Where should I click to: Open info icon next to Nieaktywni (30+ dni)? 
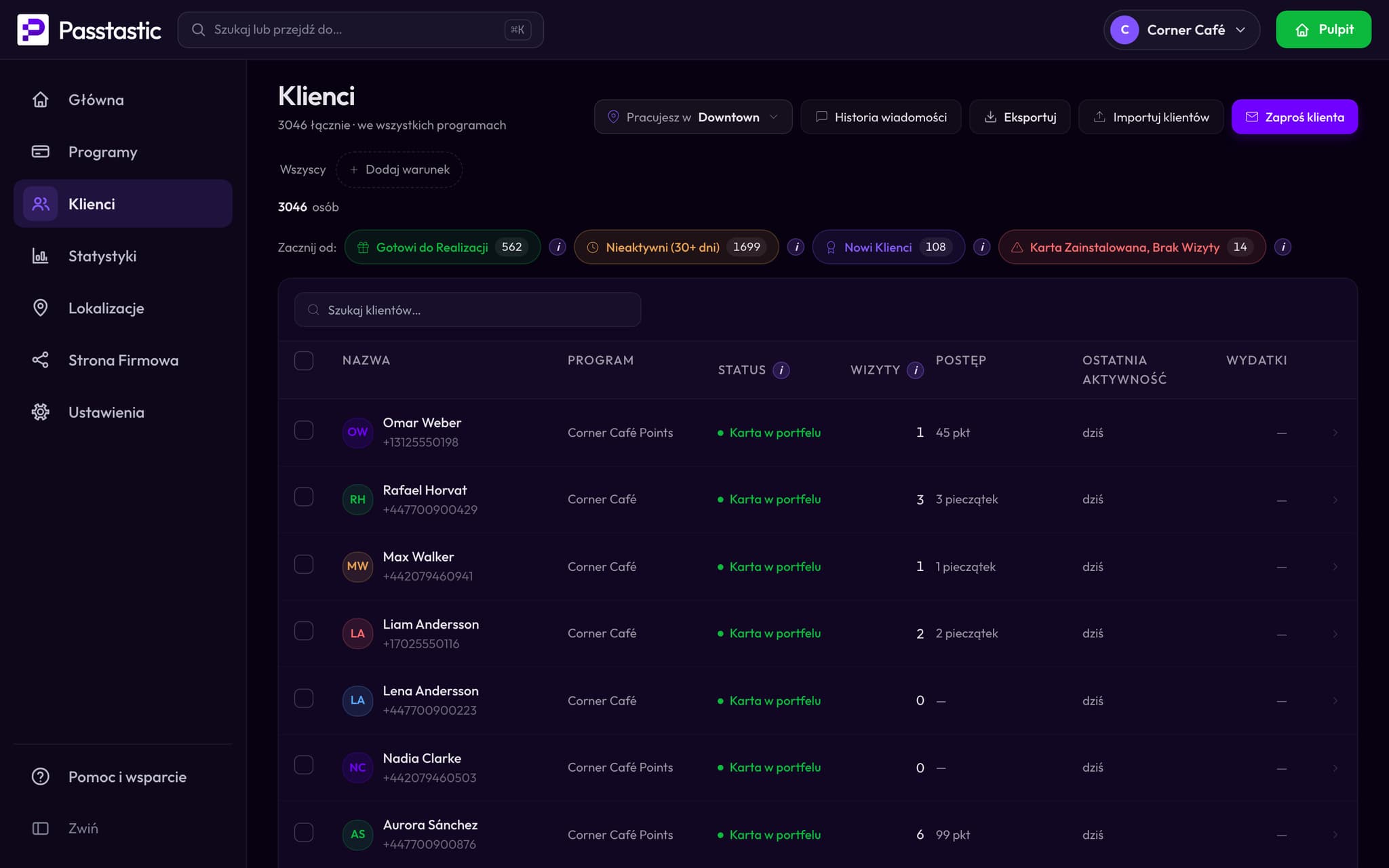click(x=796, y=247)
